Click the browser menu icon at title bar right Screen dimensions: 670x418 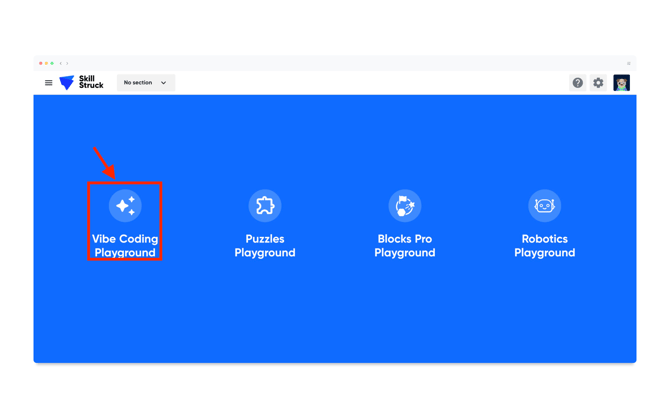629,63
